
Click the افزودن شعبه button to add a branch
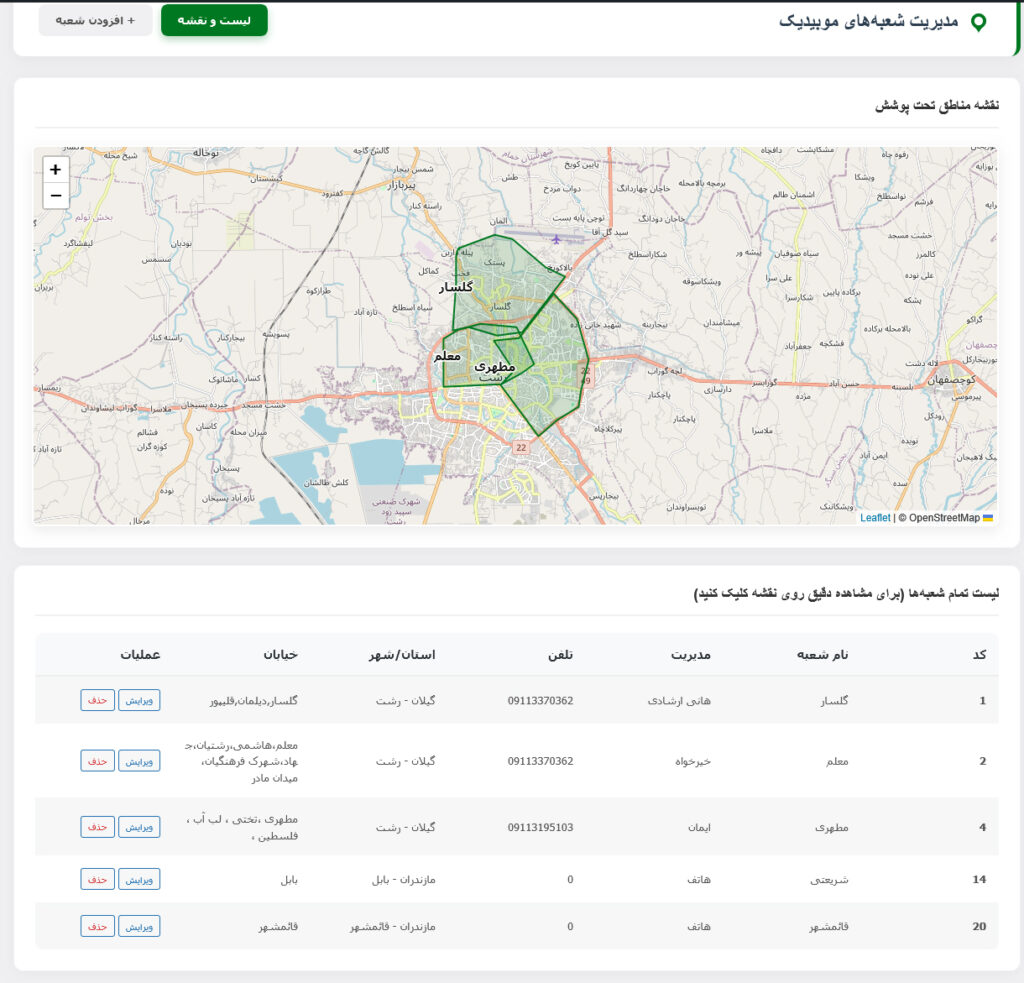coord(95,20)
